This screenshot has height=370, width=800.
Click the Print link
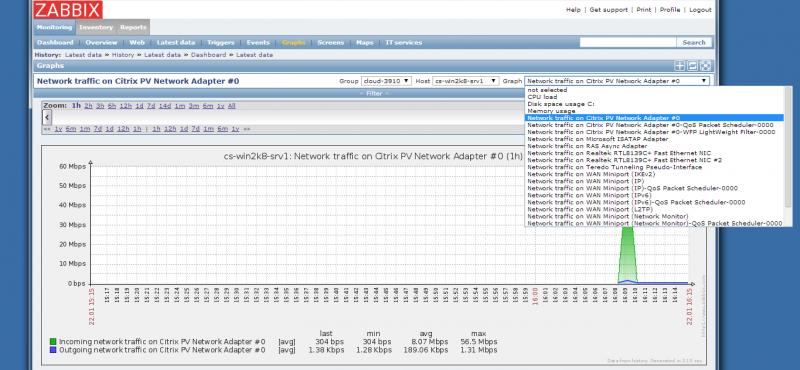(643, 10)
